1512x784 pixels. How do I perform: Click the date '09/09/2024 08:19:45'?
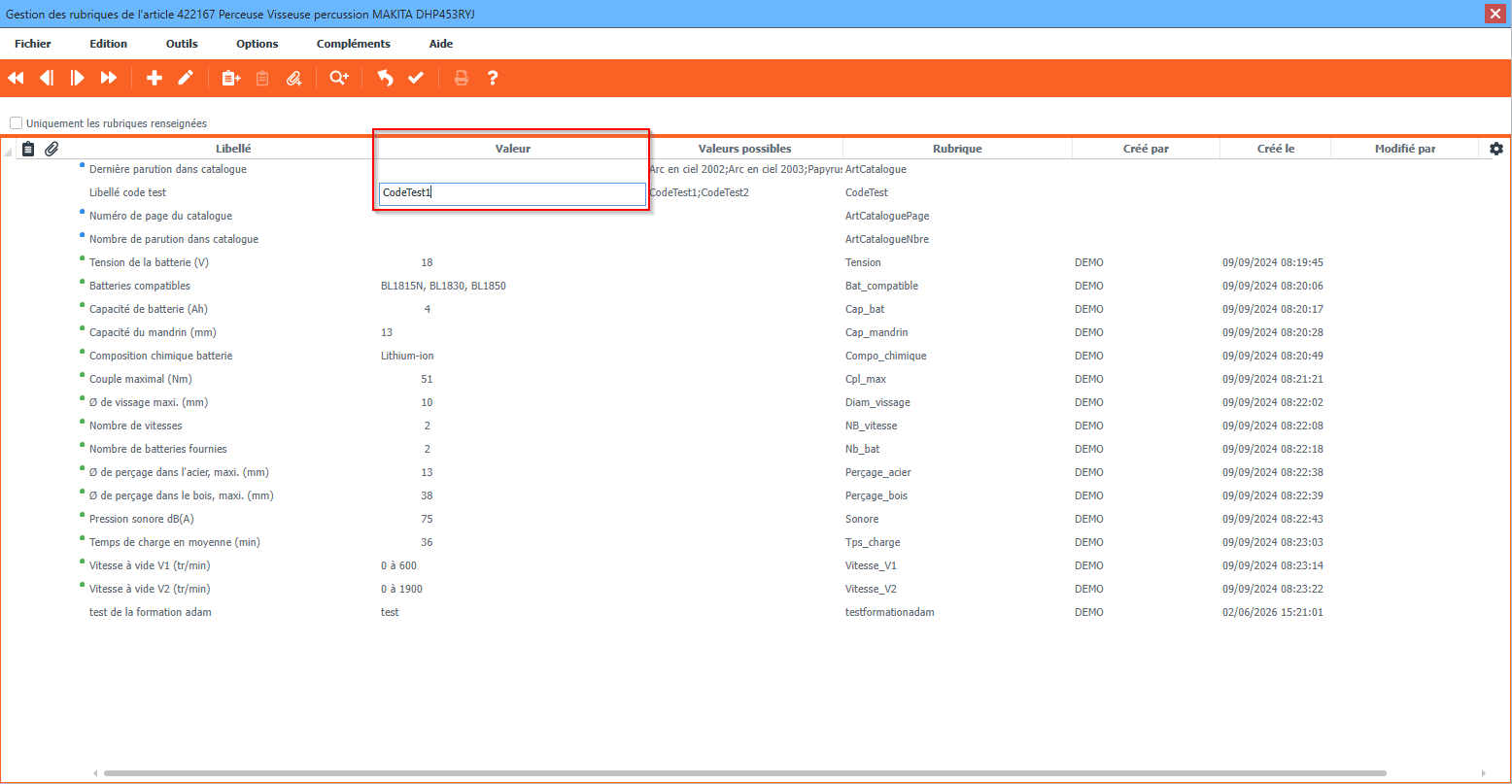pyautogui.click(x=1272, y=262)
